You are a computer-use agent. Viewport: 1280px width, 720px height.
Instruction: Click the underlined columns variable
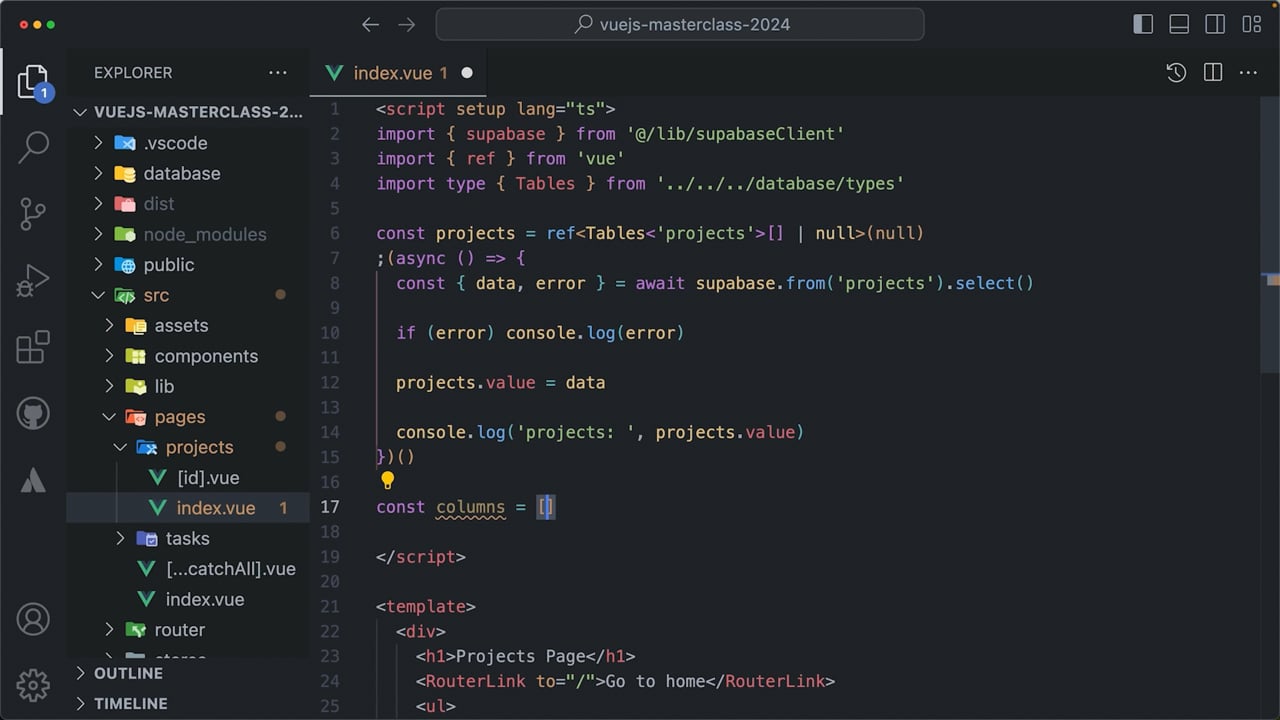coord(471,507)
